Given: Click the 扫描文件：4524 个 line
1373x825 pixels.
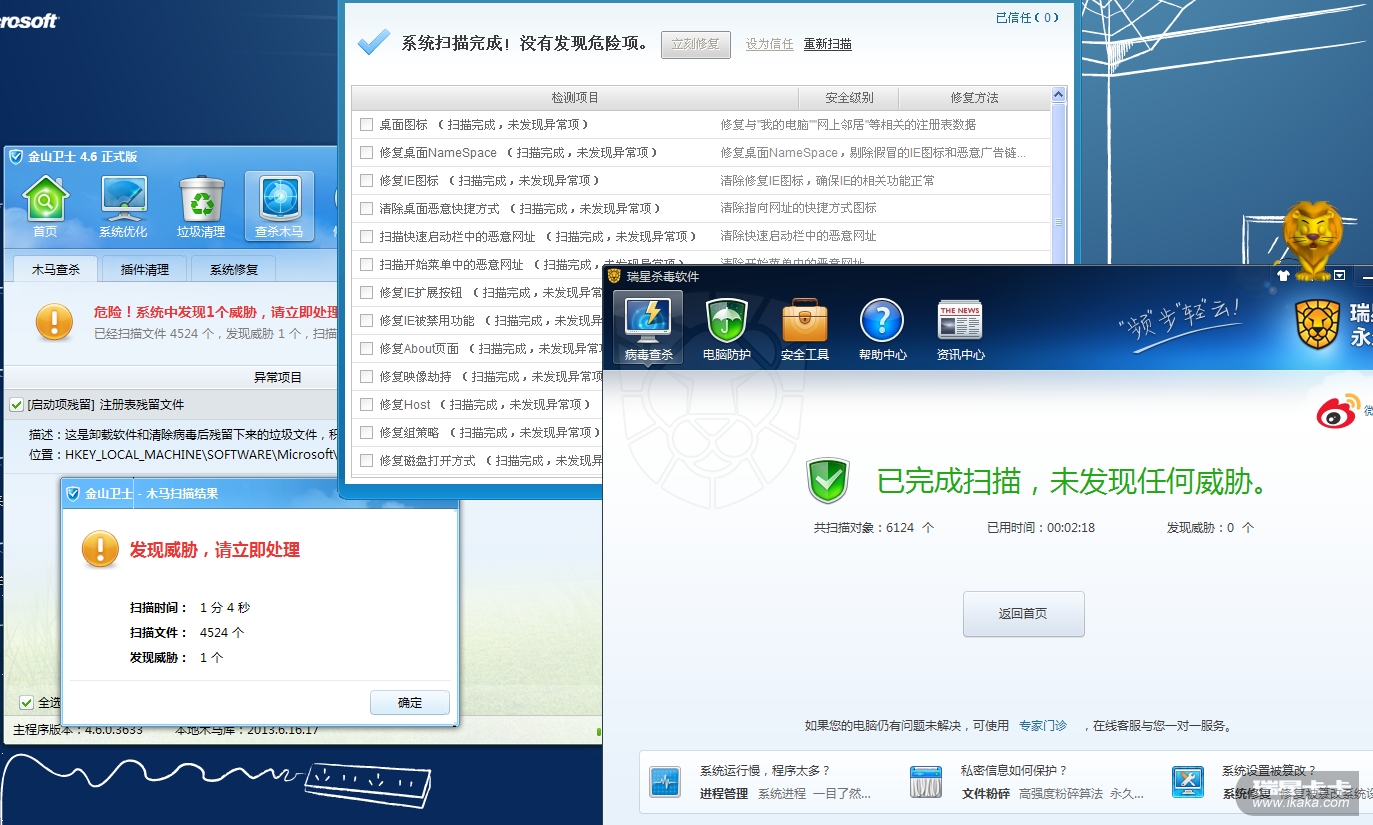Looking at the screenshot, I should (187, 633).
